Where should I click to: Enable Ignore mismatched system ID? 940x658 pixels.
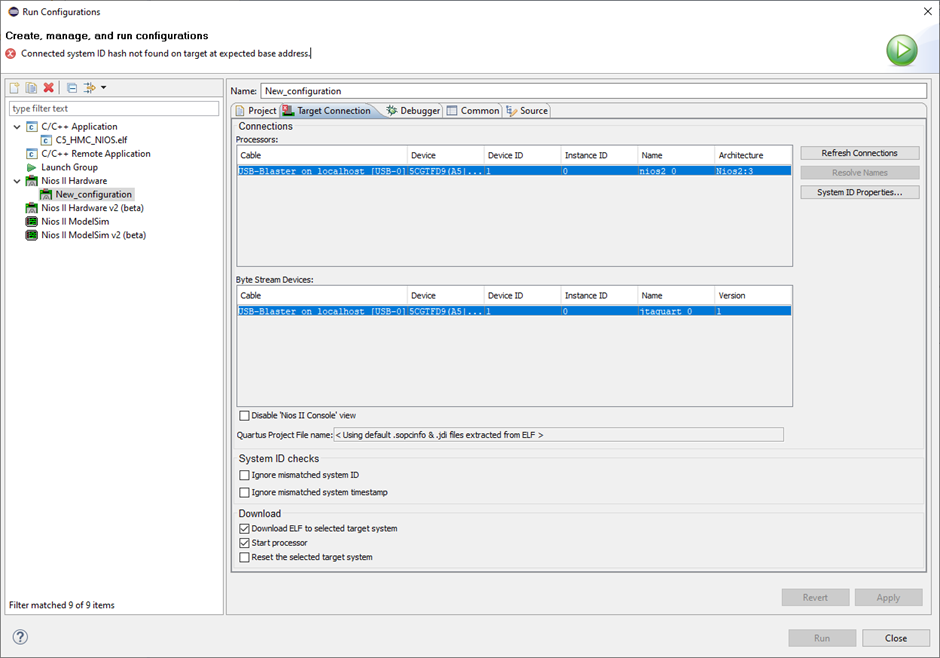pos(245,475)
